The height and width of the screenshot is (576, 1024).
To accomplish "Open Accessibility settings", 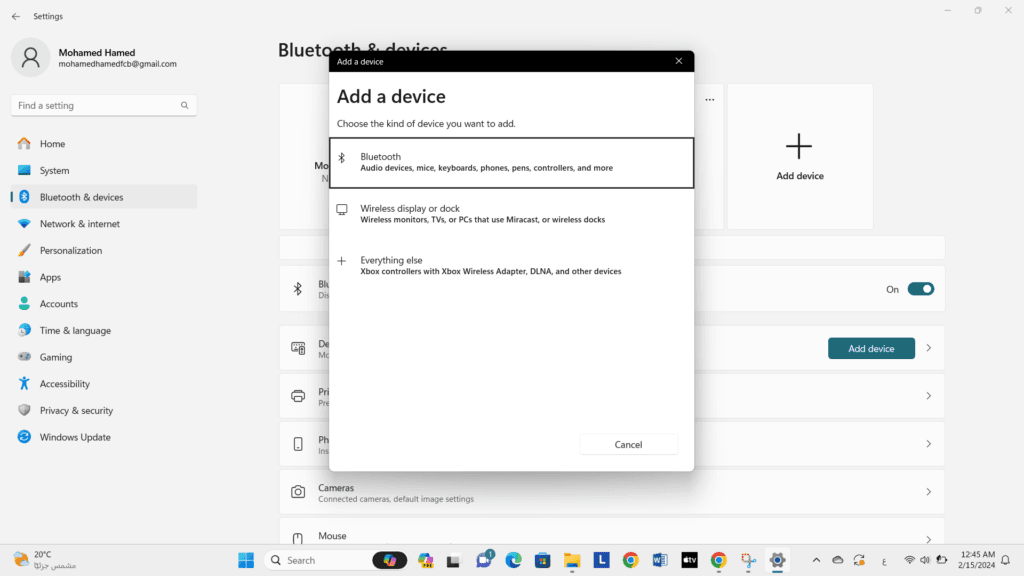I will (x=64, y=384).
